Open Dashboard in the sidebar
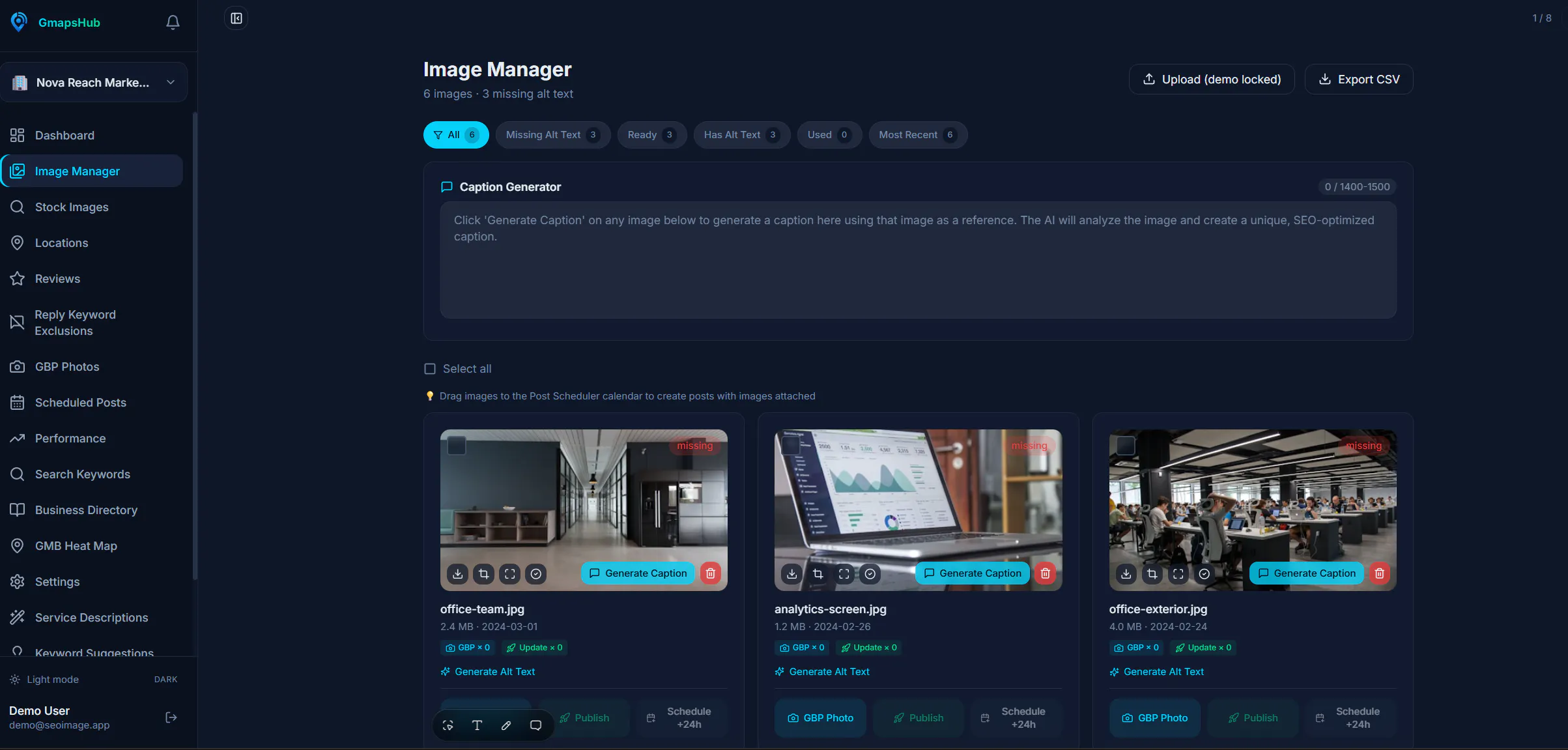This screenshot has width=1568, height=750. coord(92,135)
